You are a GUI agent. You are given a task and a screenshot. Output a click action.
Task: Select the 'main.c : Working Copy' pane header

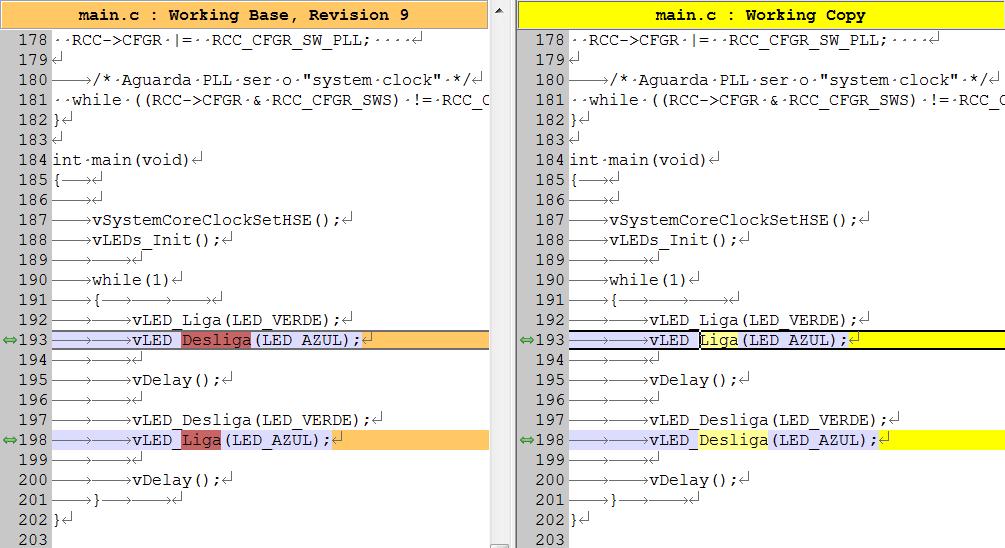(760, 15)
